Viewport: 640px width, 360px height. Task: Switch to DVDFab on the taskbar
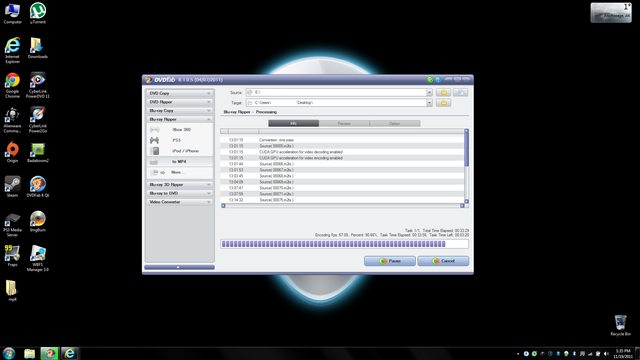tap(49, 353)
